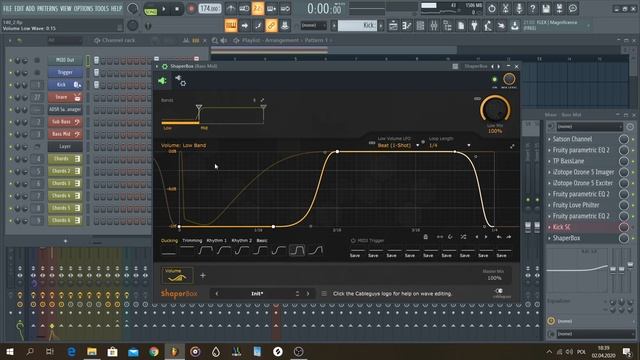
Task: Click the 174 tempo field
Action: [x=210, y=9]
